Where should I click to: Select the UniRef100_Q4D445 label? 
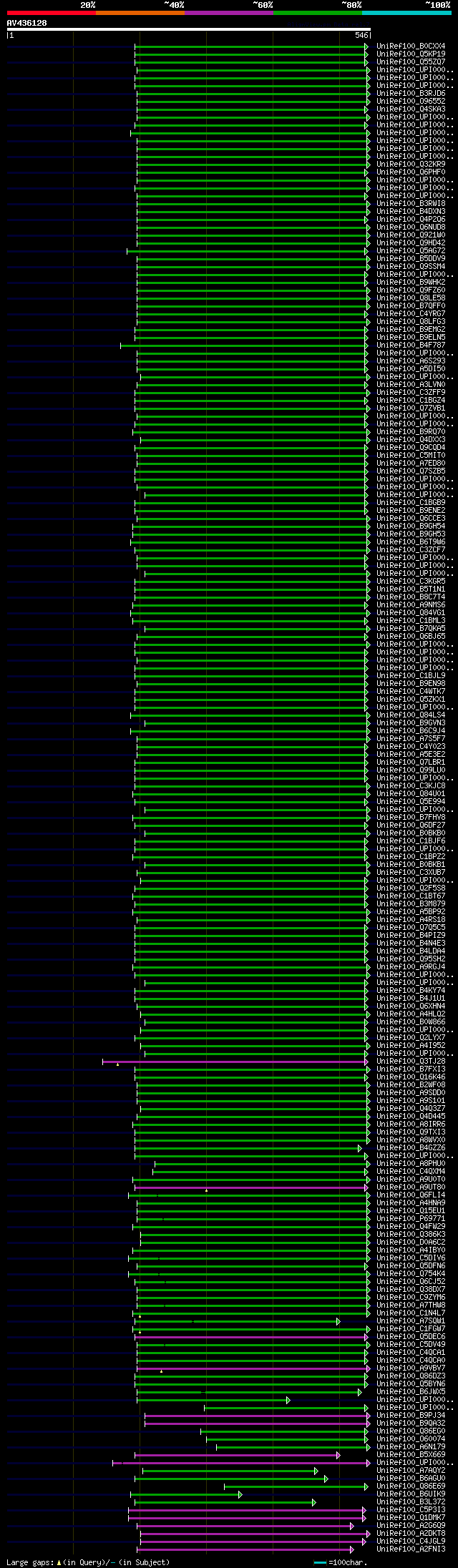click(411, 1117)
